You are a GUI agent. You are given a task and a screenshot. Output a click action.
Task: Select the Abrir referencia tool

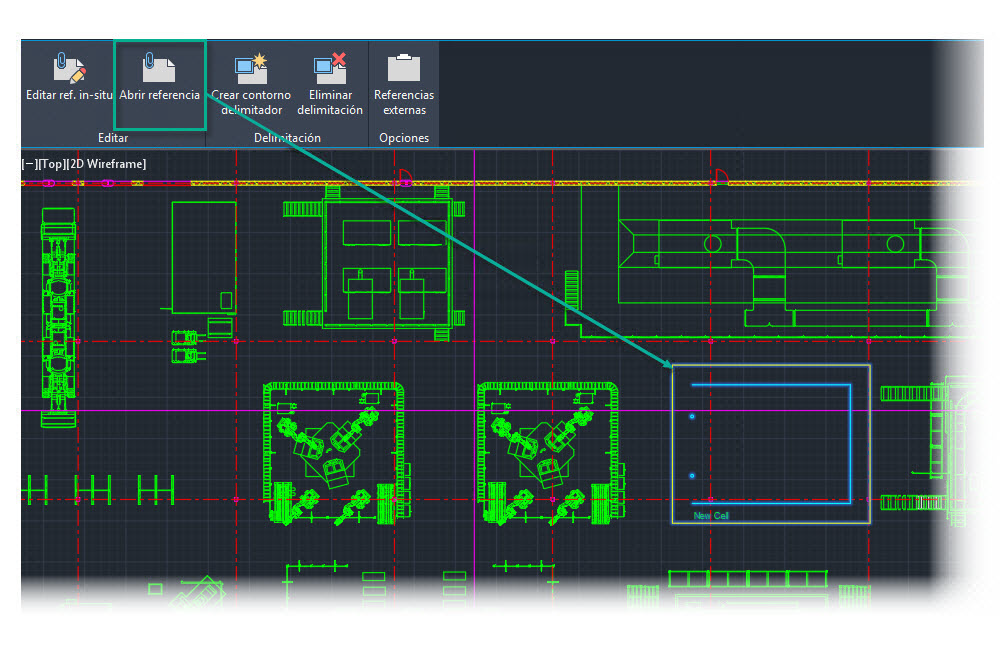click(158, 80)
